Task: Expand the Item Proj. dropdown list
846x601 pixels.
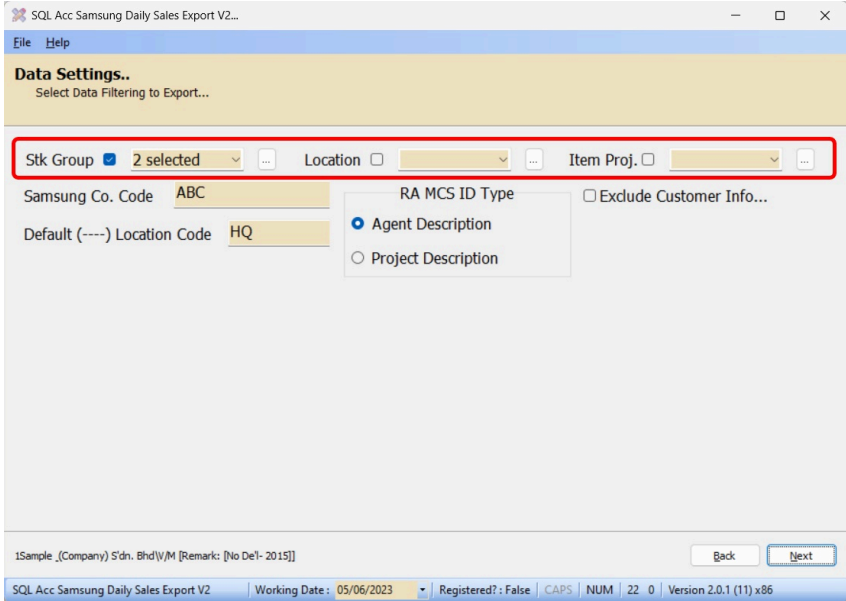Action: pyautogui.click(x=774, y=160)
